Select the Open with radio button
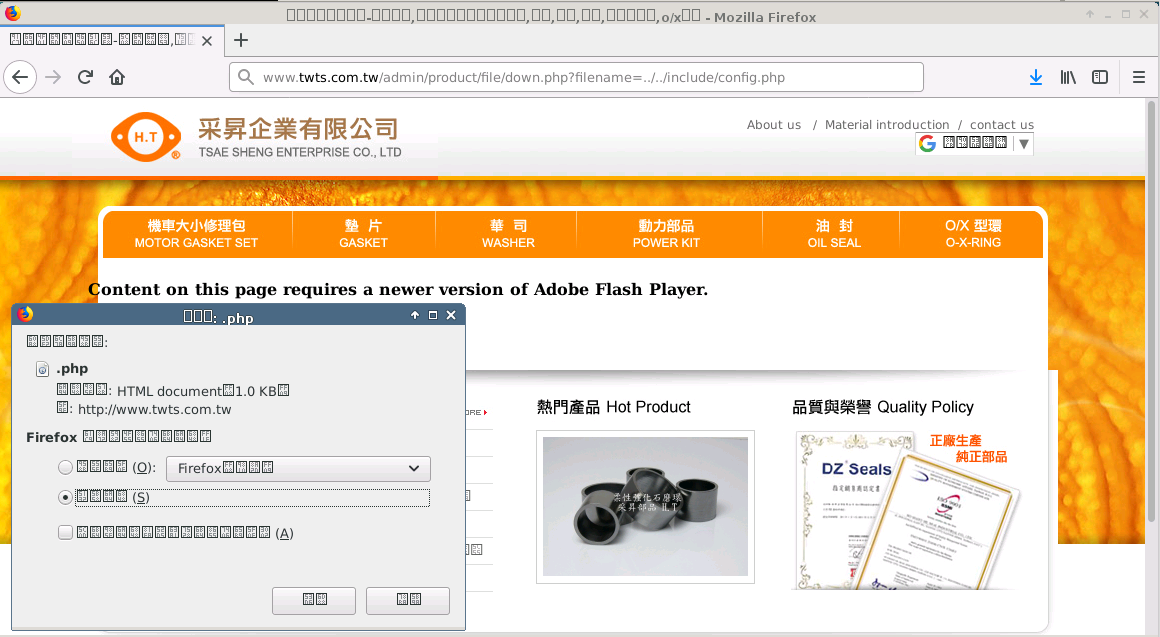Screen dimensions: 1160x637 click(65, 468)
